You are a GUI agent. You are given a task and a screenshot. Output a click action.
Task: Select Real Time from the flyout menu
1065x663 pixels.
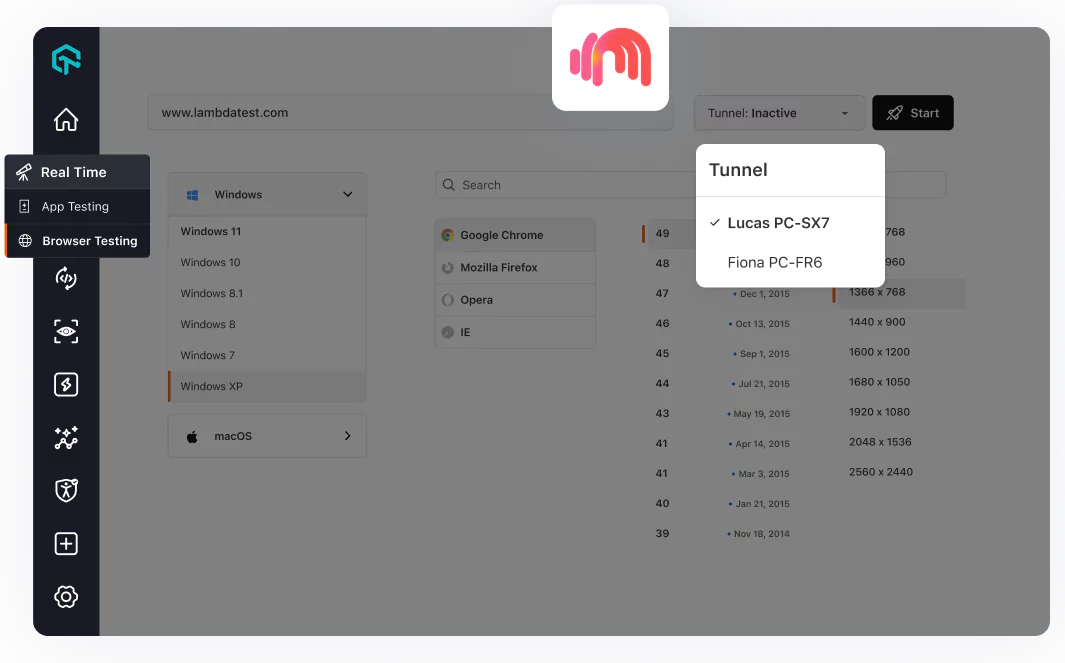pyautogui.click(x=77, y=172)
